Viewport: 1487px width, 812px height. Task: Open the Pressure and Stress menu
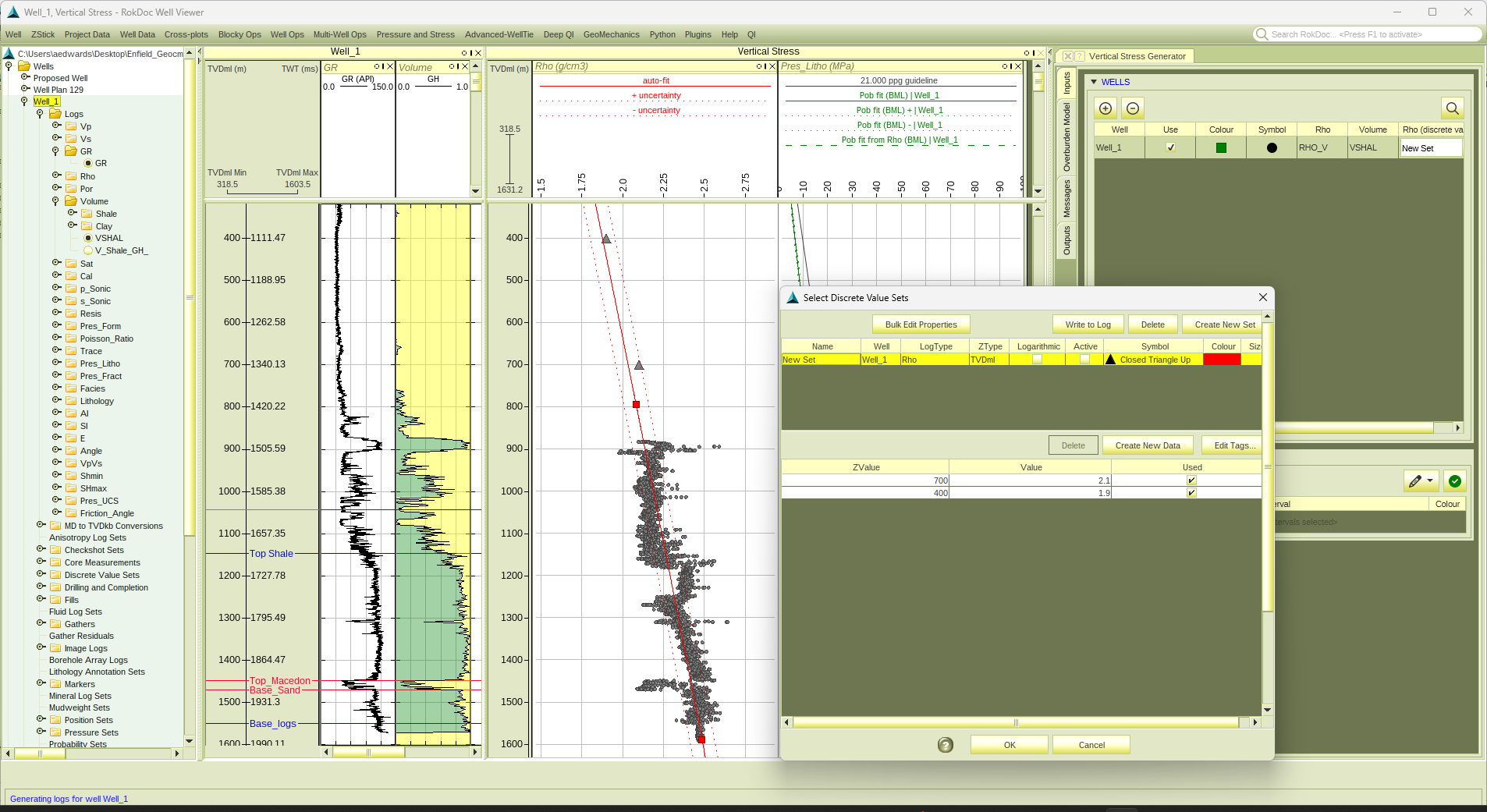coord(415,34)
